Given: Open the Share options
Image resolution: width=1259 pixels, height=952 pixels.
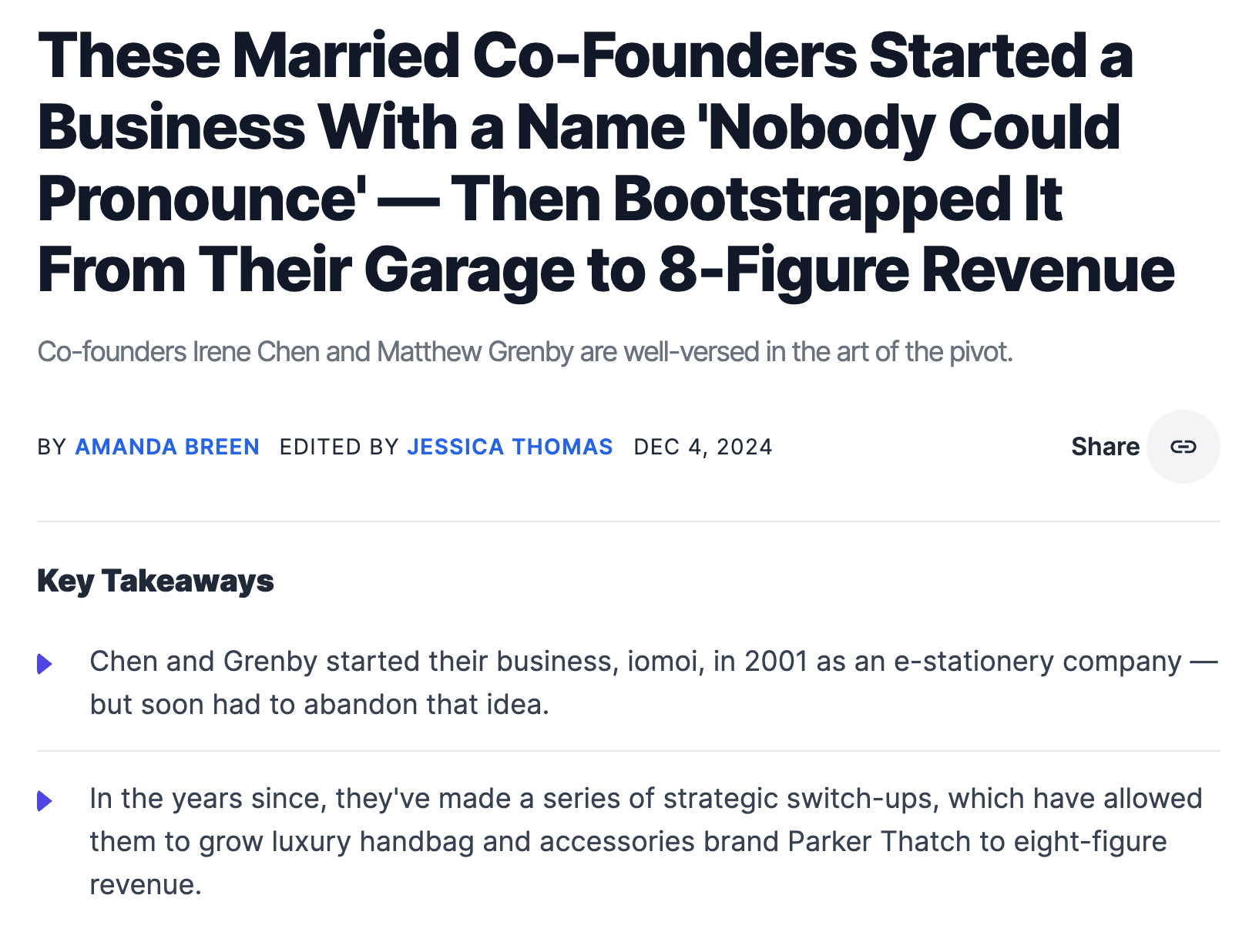Looking at the screenshot, I should pyautogui.click(x=1106, y=447).
